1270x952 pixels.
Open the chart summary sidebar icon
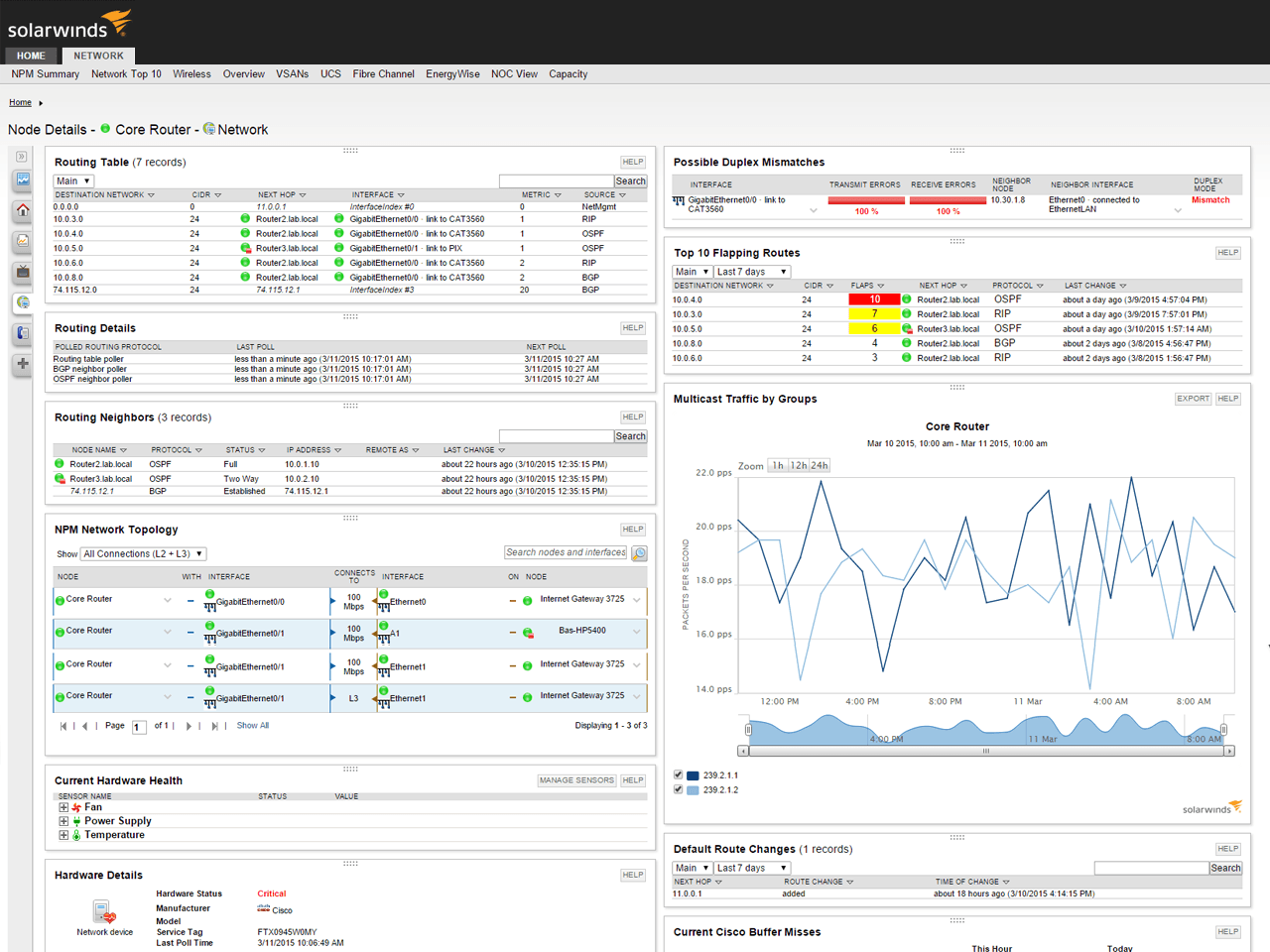pos(22,179)
